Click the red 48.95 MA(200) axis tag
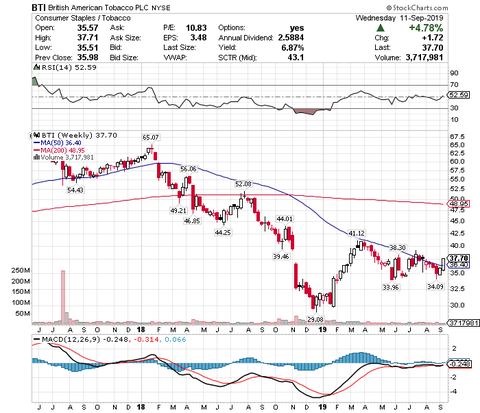Image resolution: width=480 pixels, height=413 pixels. click(x=458, y=204)
